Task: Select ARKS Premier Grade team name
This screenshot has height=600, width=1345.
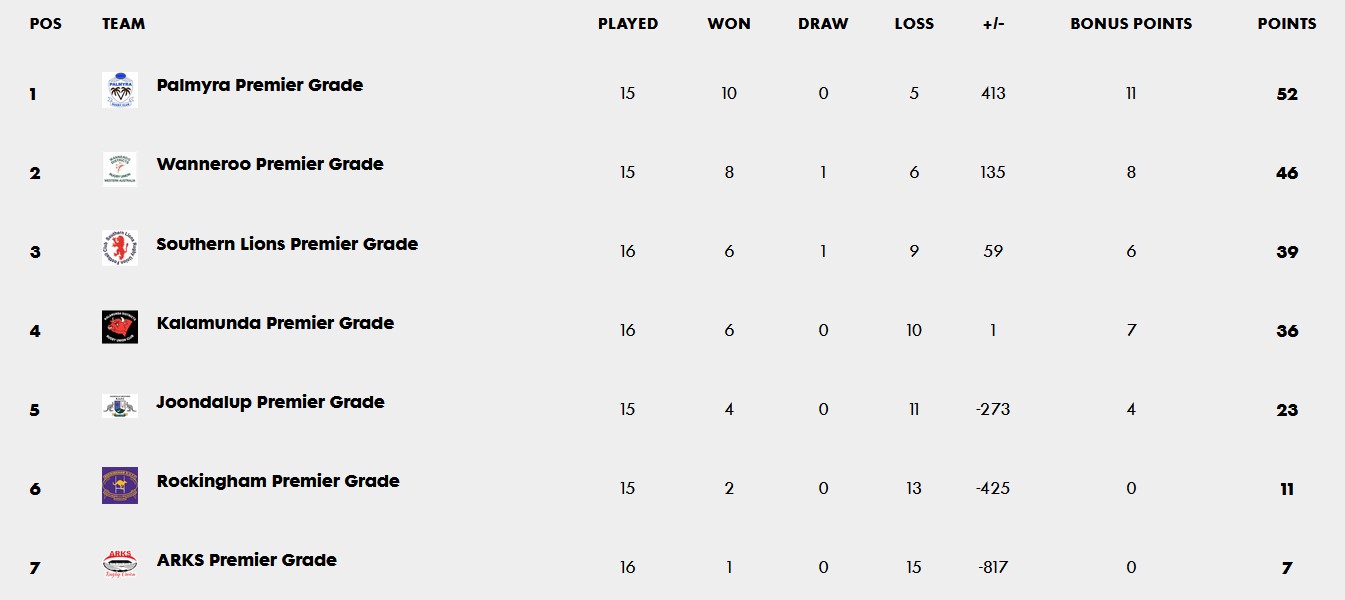Action: pyautogui.click(x=247, y=560)
